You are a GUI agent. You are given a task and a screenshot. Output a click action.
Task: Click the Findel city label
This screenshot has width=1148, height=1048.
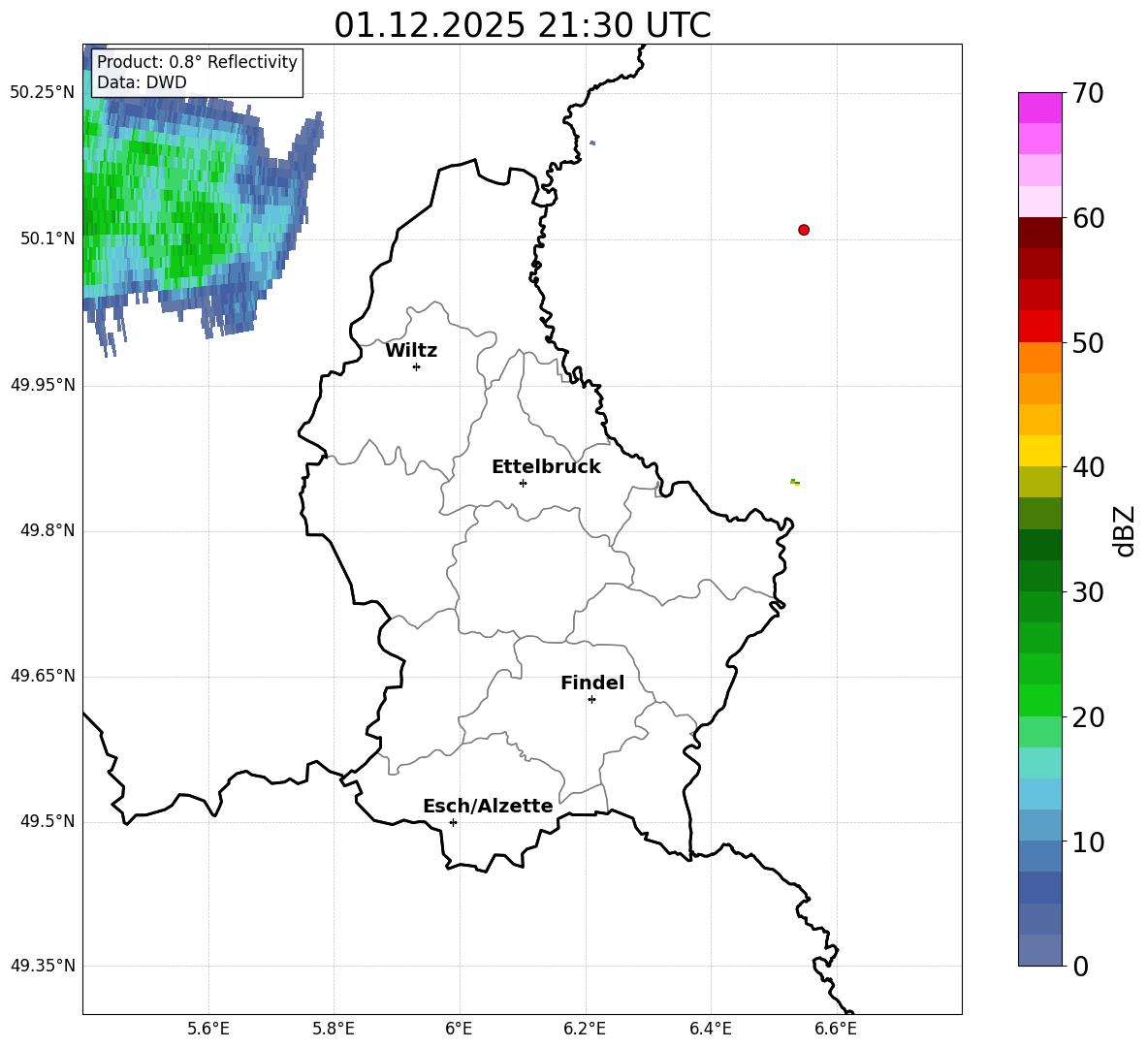click(592, 683)
